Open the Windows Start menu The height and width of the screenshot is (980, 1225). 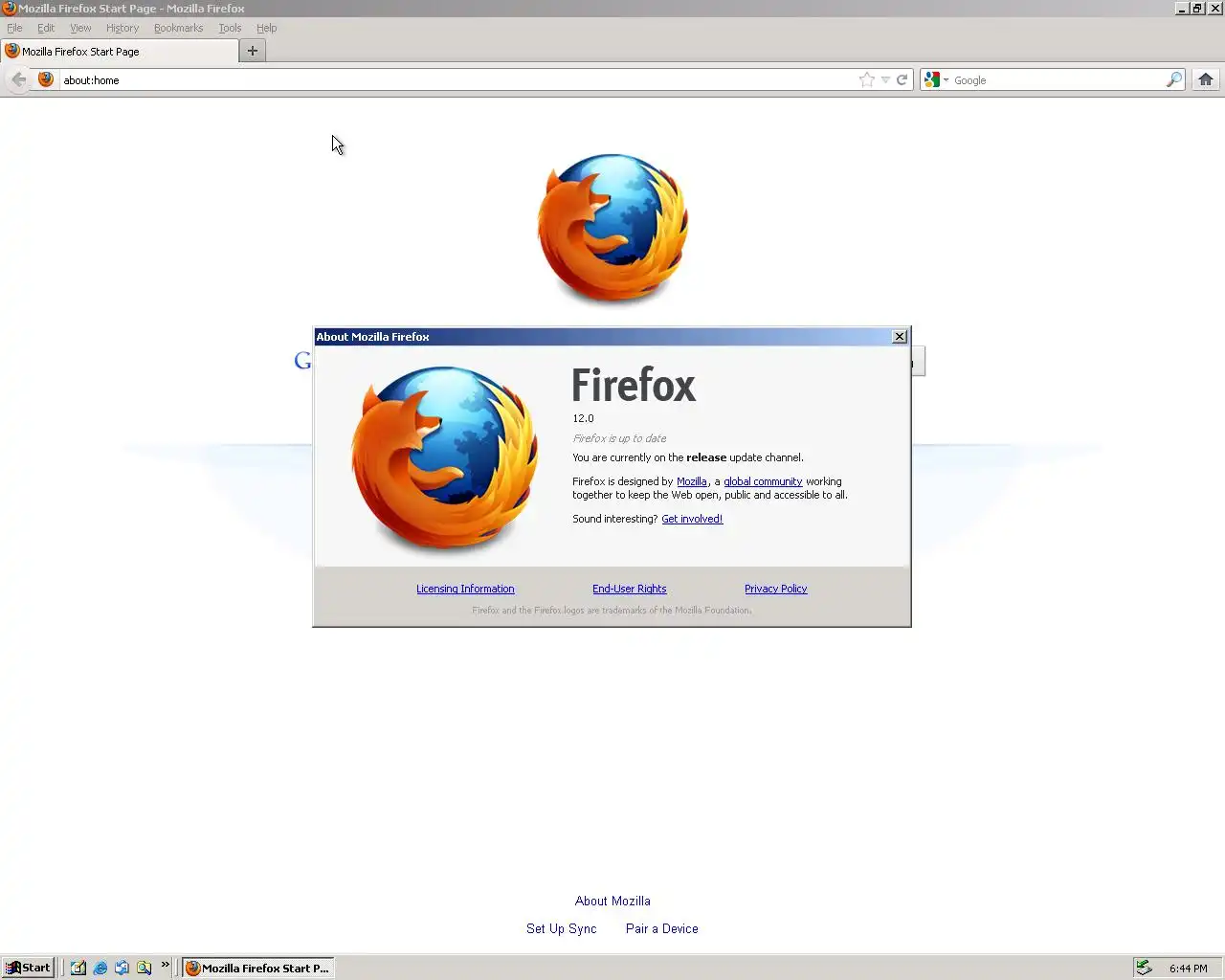tap(28, 968)
